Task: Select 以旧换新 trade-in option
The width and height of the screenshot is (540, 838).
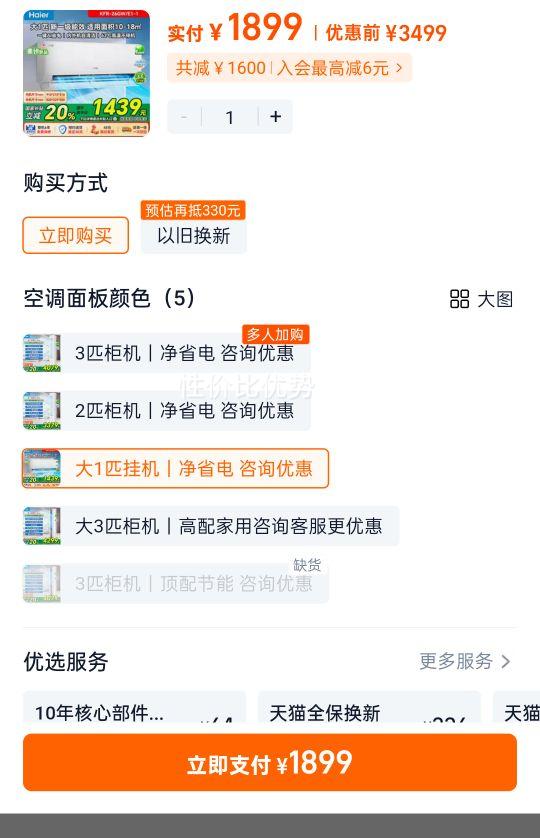Action: (194, 235)
